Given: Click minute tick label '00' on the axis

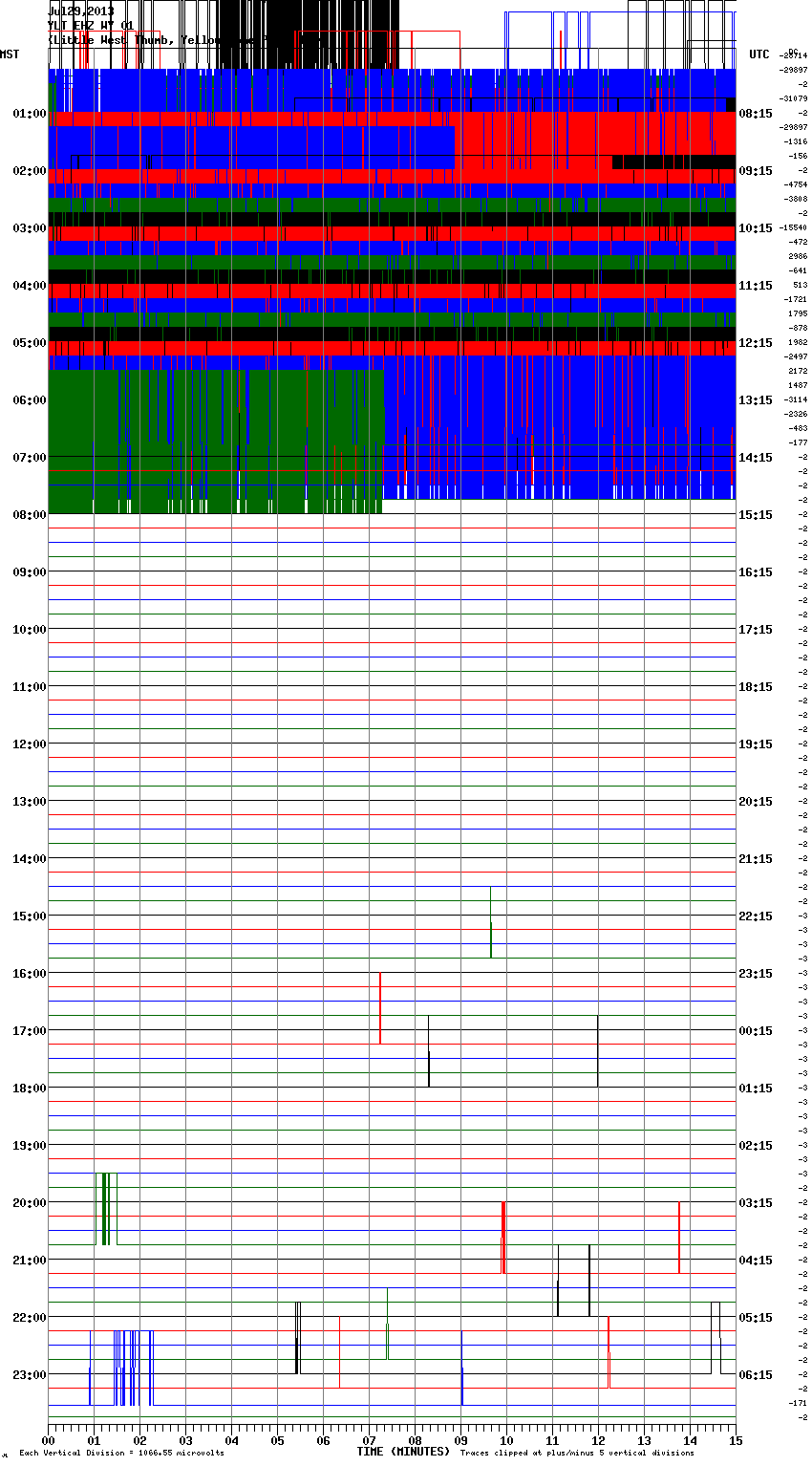Looking at the screenshot, I should (49, 1440).
